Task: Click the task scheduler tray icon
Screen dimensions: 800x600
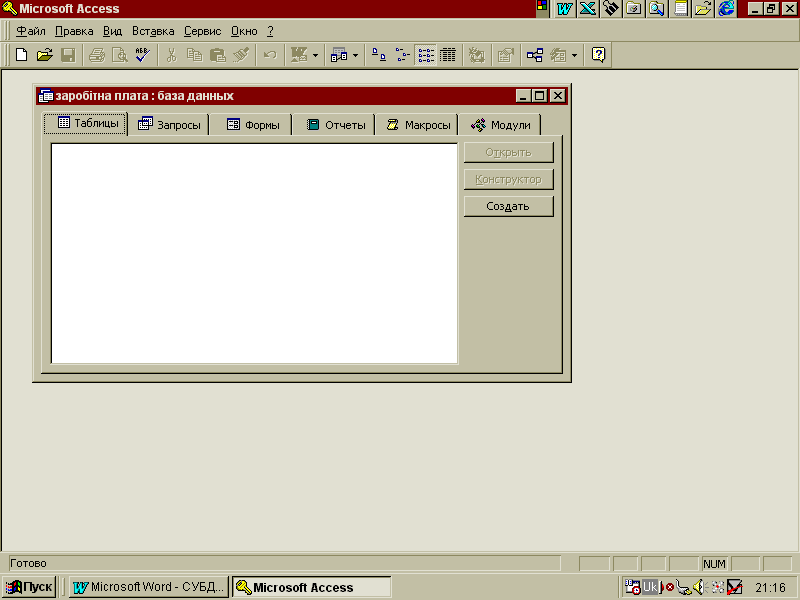Action: [633, 587]
